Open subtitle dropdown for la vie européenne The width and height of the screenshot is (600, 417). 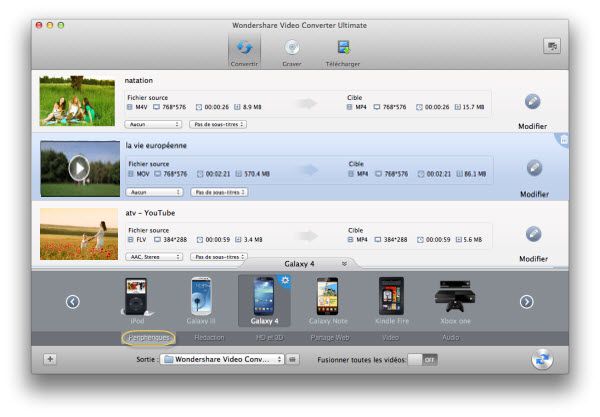219,192
